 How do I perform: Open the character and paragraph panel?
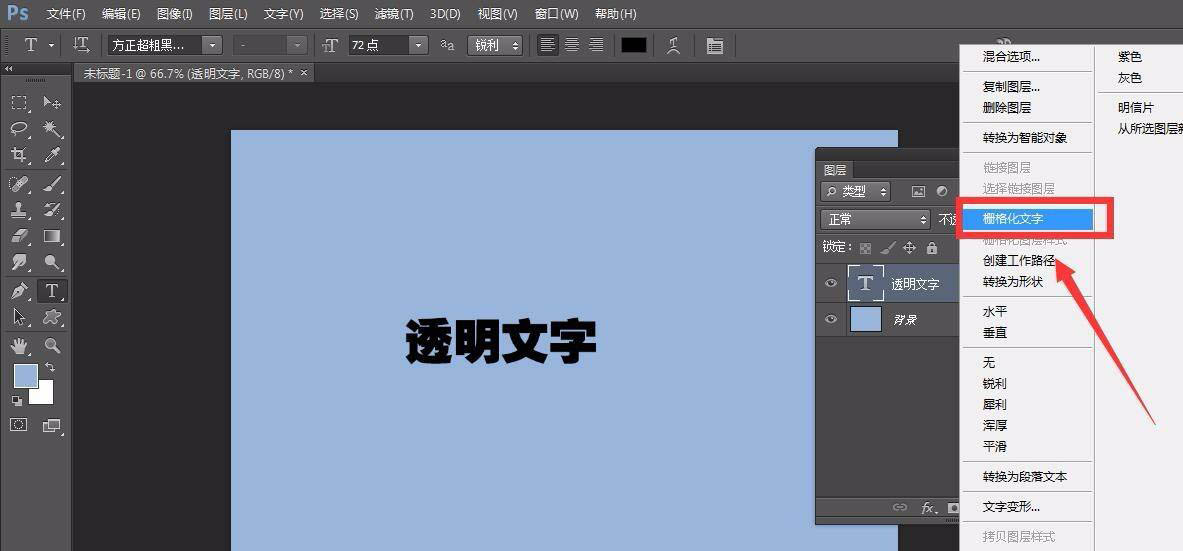tap(714, 45)
